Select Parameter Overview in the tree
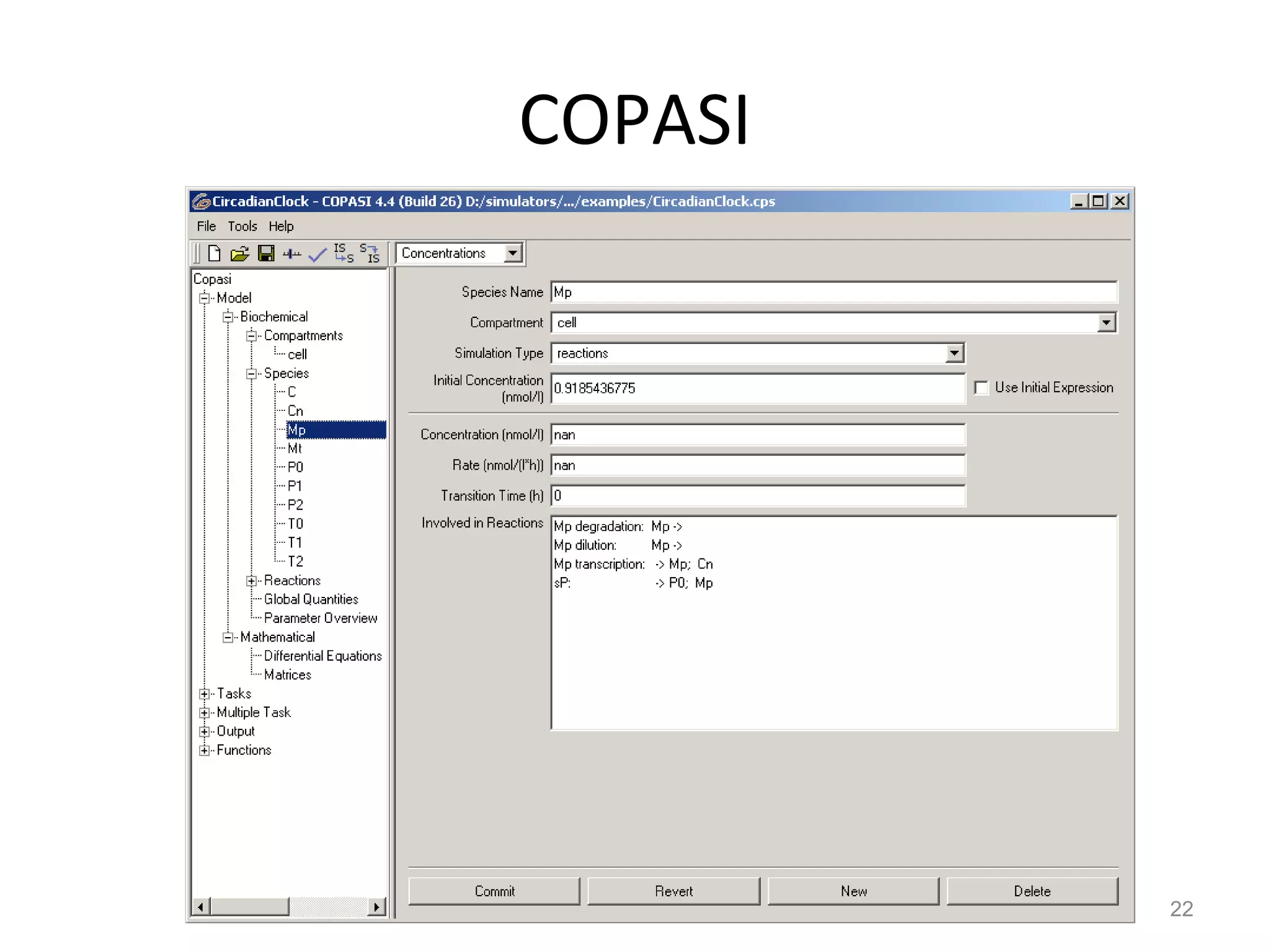Viewport: 1270px width, 952px height. coord(321,619)
